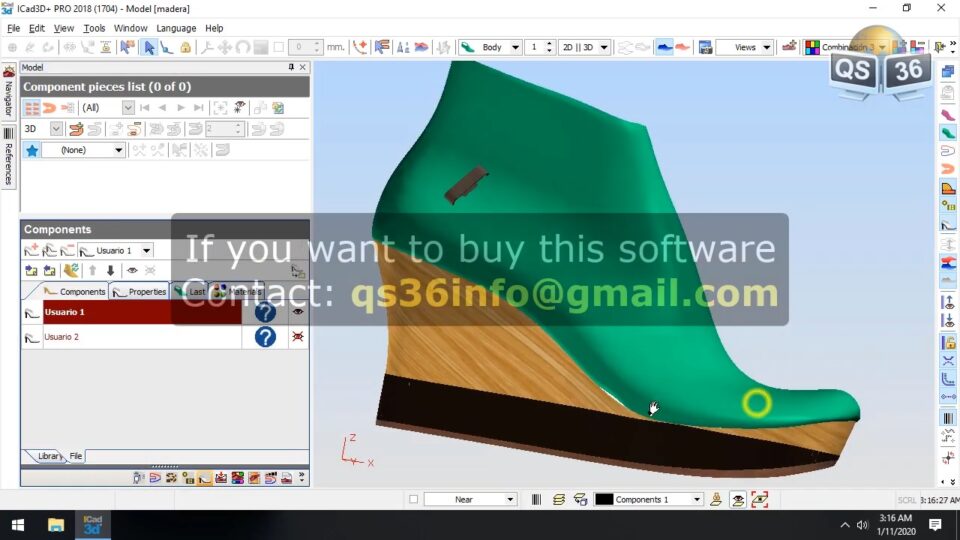Expand bottom panel toolbar overflow chevron
Screen dimensions: 960x540
point(301,478)
